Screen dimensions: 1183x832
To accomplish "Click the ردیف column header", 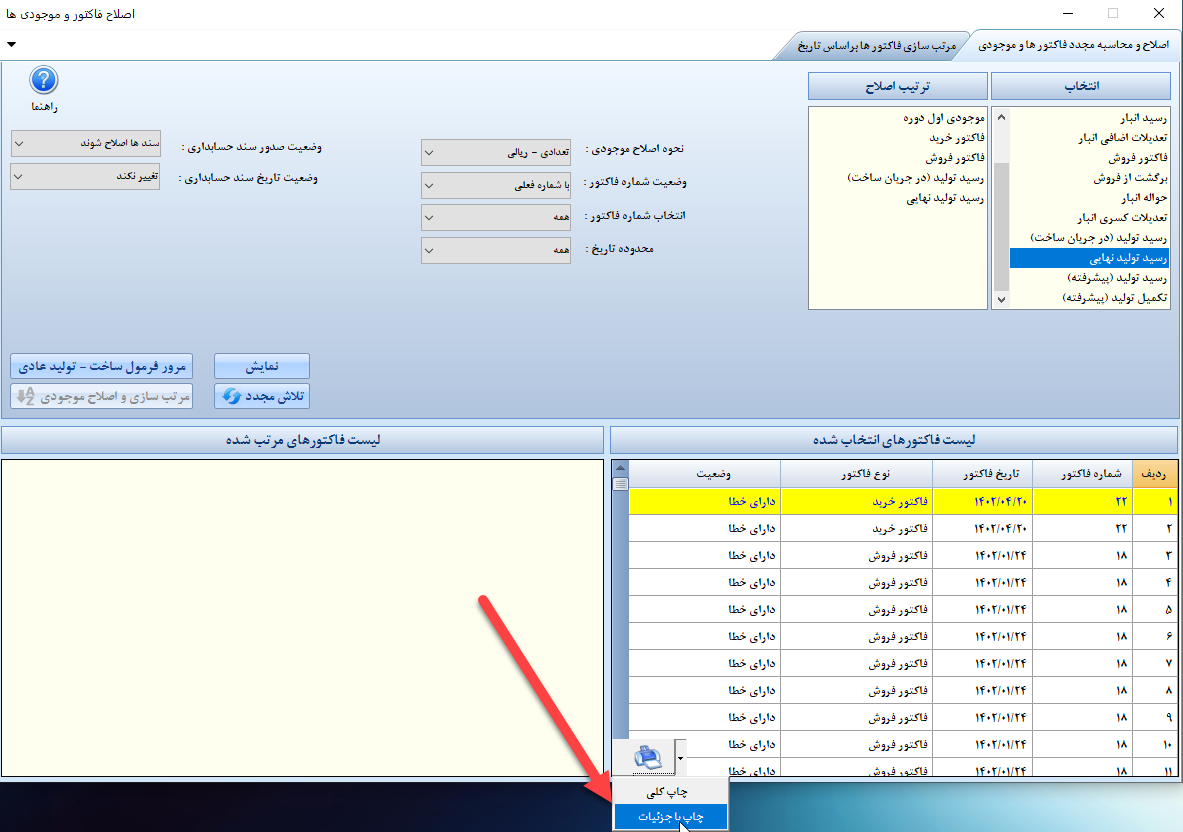I will coord(1154,474).
